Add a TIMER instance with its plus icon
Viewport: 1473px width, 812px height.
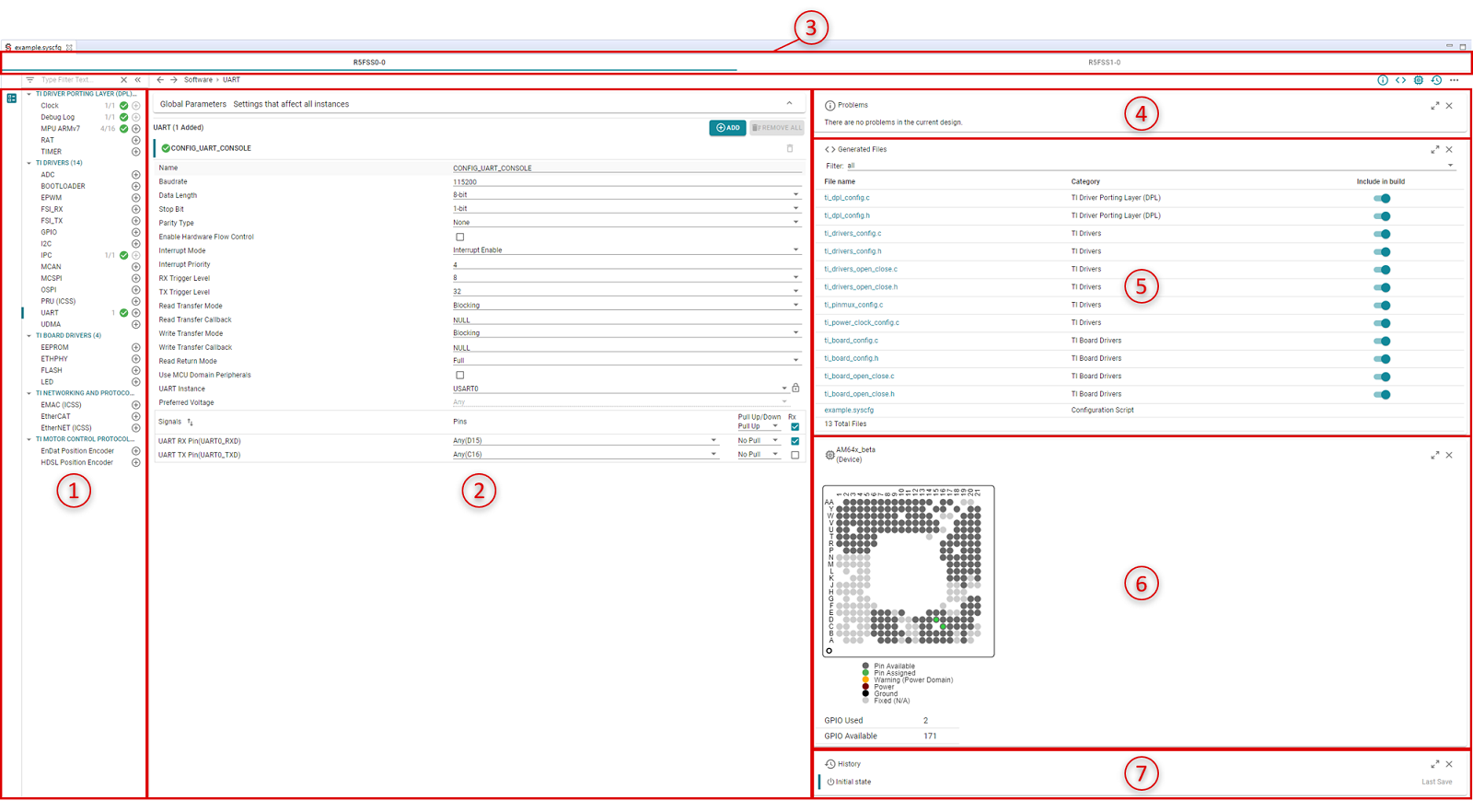pyautogui.click(x=136, y=152)
